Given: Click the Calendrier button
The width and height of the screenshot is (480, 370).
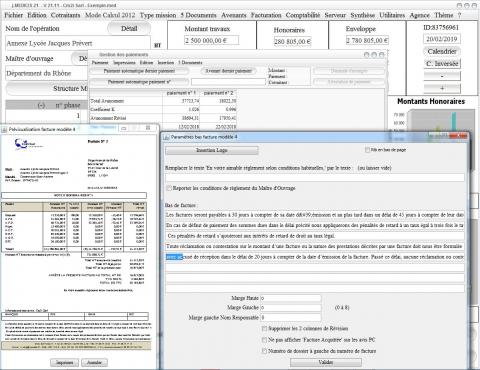Looking at the screenshot, I should [x=442, y=51].
